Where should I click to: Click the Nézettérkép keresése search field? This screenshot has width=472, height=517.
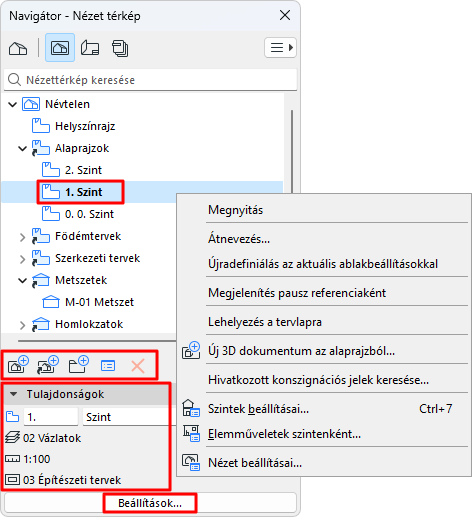[x=150, y=80]
